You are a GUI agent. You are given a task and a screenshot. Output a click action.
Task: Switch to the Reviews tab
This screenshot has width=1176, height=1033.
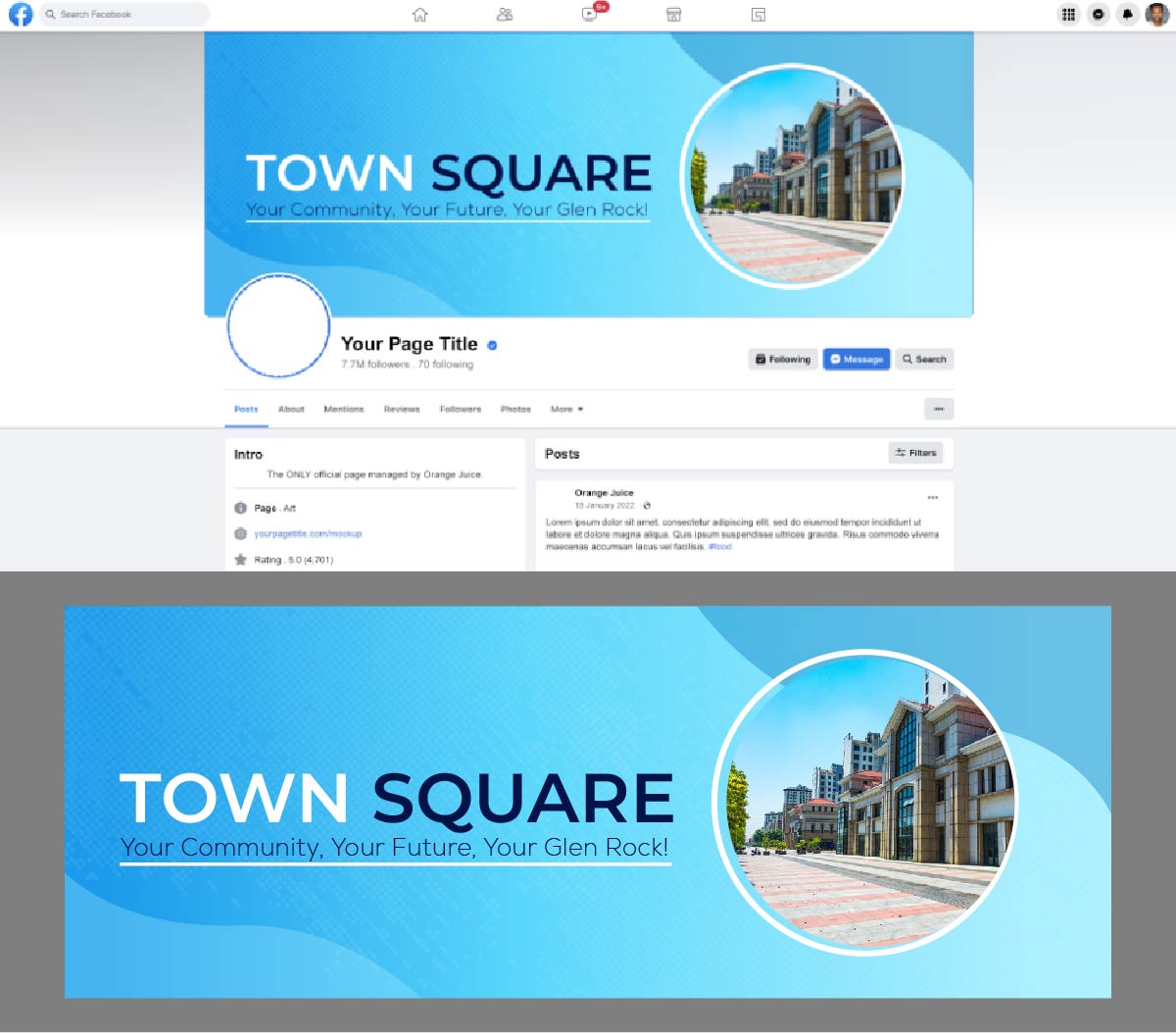401,409
